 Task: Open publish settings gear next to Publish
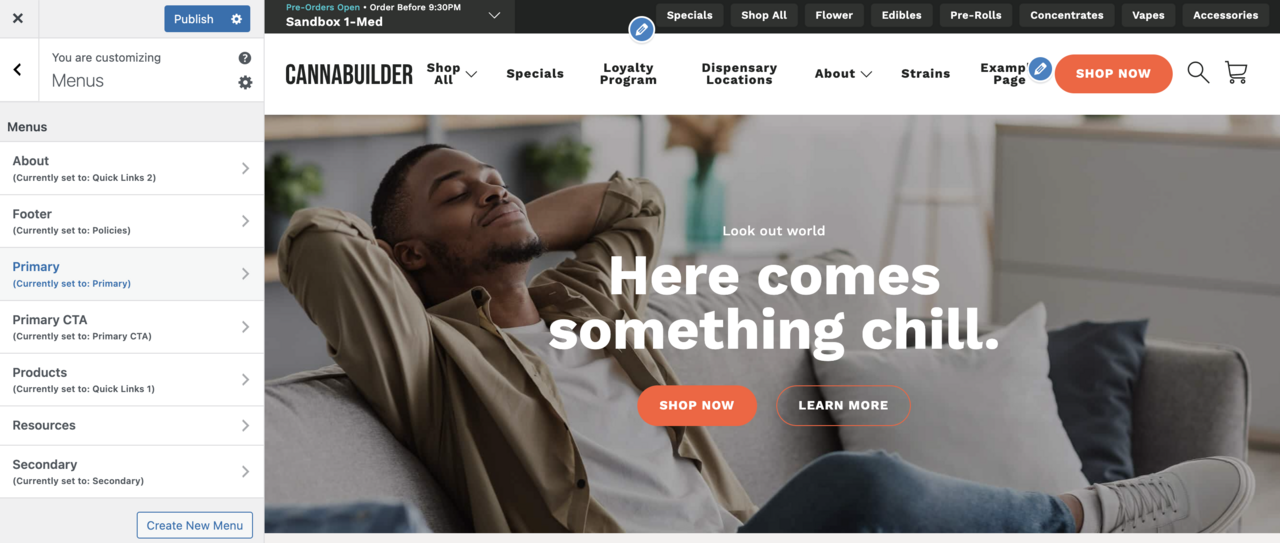point(236,19)
